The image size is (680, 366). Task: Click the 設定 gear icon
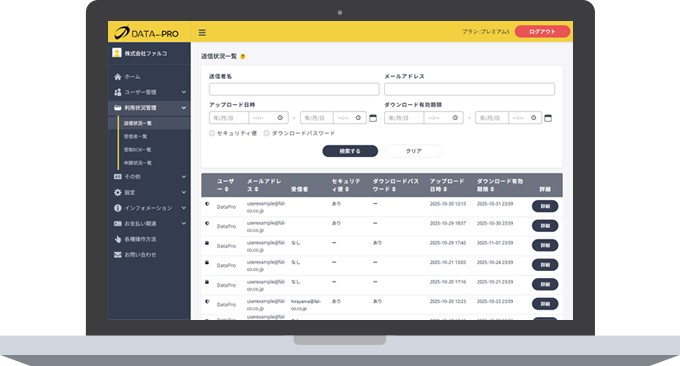118,193
